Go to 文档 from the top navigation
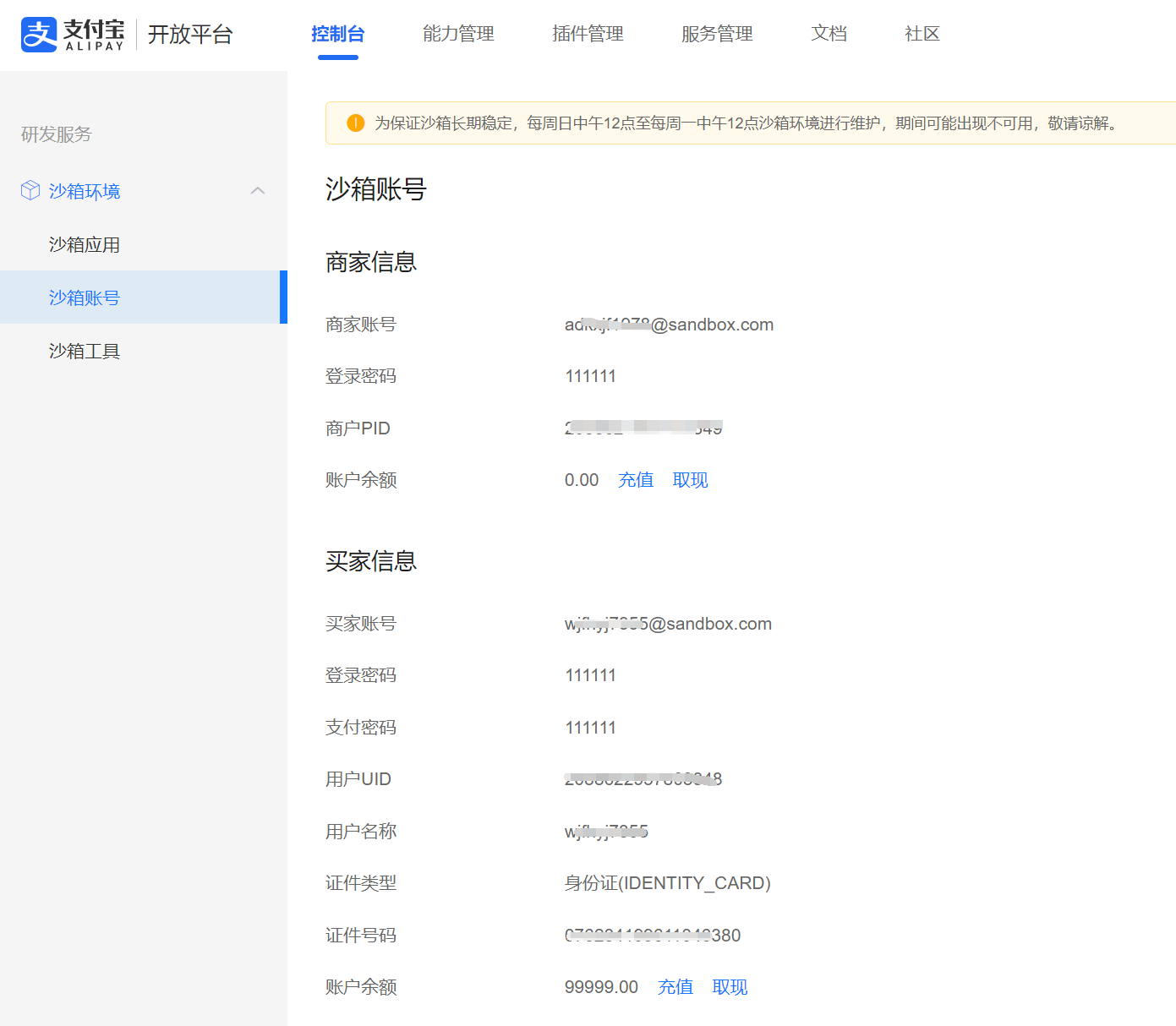Screen dimensions: 1176x1026 pyautogui.click(x=829, y=34)
